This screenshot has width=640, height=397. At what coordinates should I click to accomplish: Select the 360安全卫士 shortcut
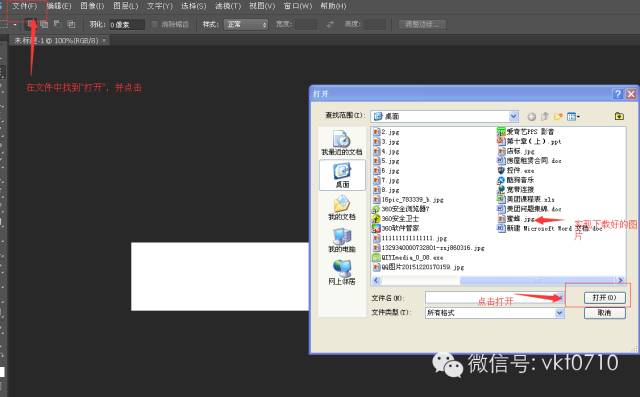396,219
